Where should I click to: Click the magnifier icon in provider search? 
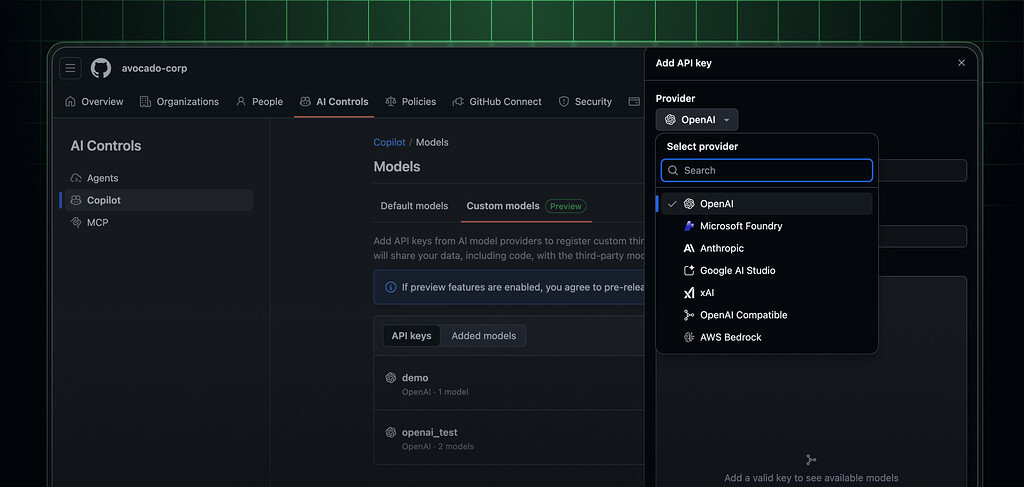click(673, 170)
